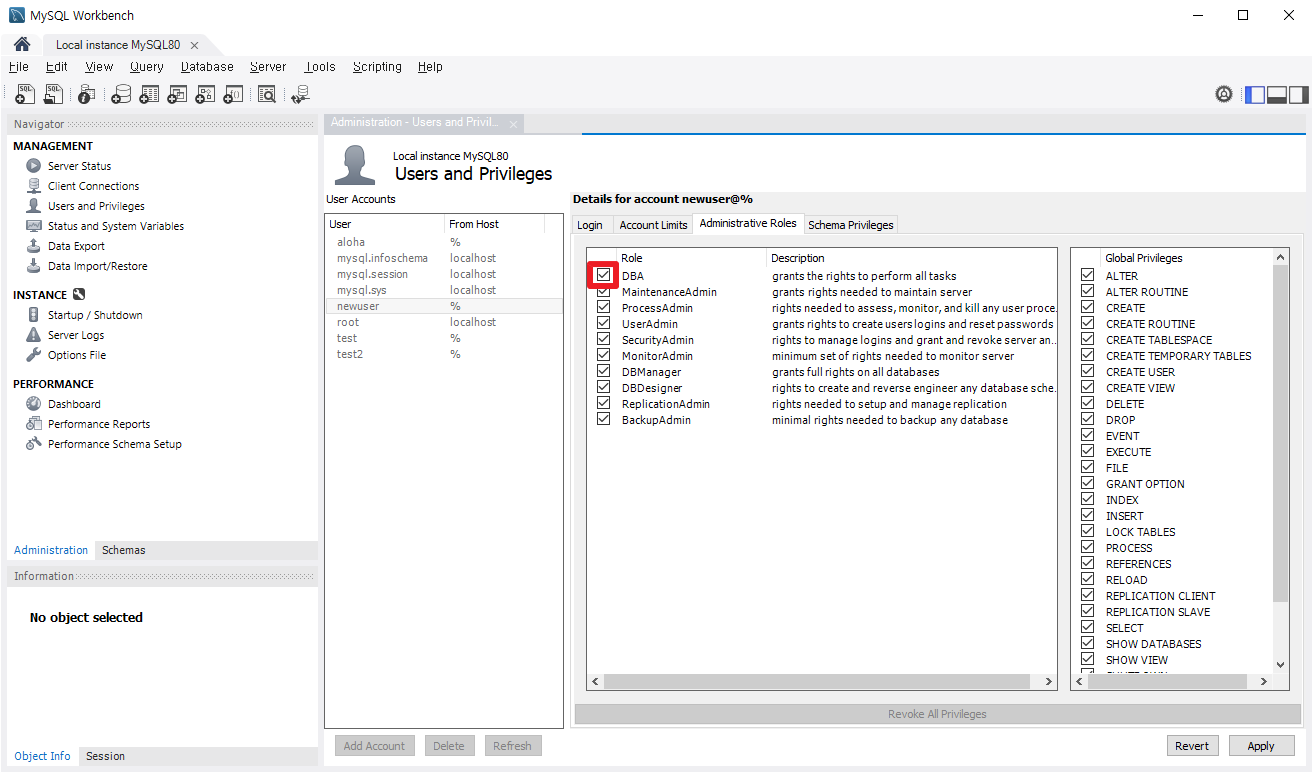Toggle the MaintenanceAdmin role checkbox
This screenshot has width=1313, height=773.
(603, 291)
